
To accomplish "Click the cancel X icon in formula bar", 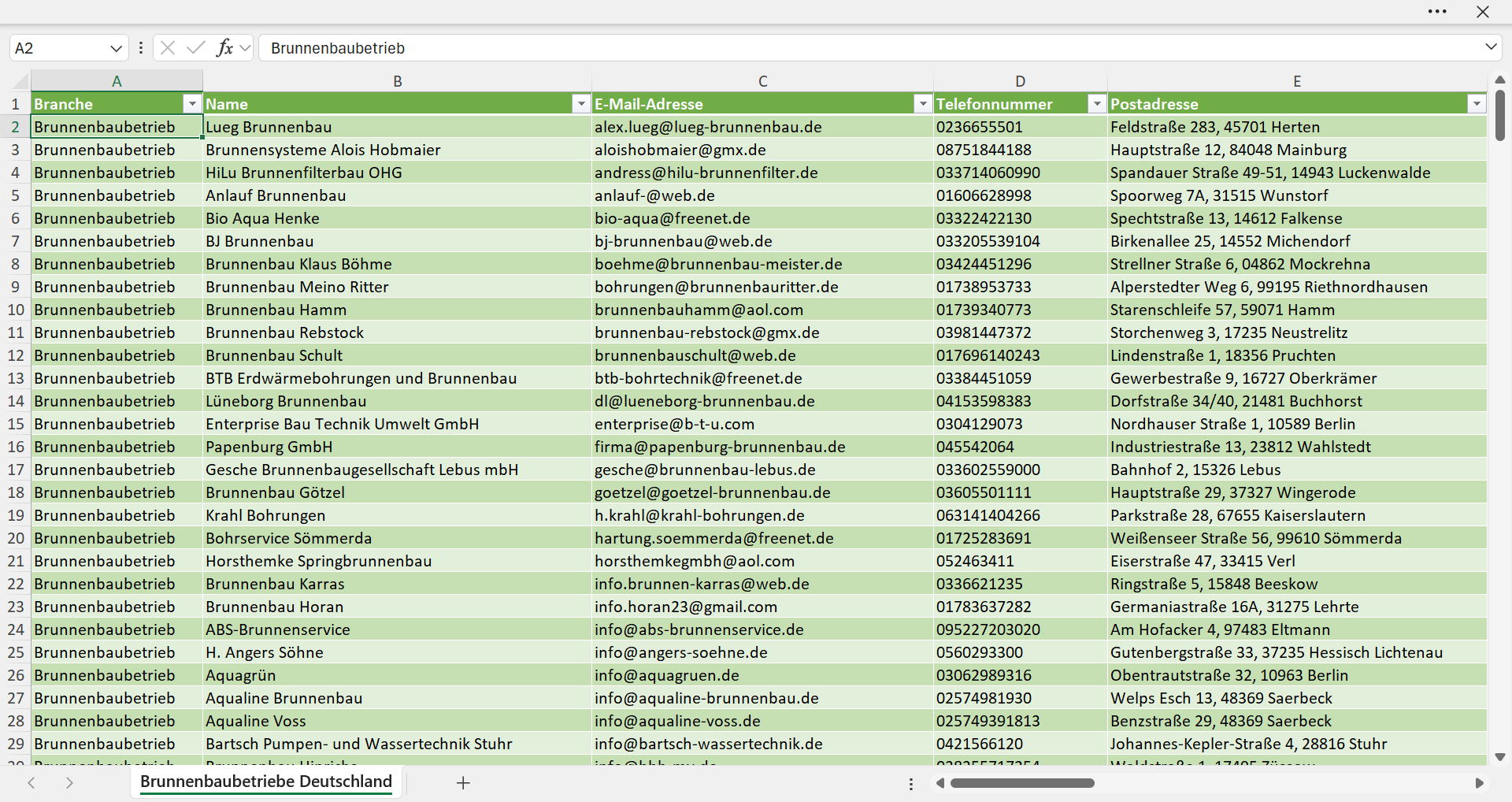I will [x=168, y=48].
